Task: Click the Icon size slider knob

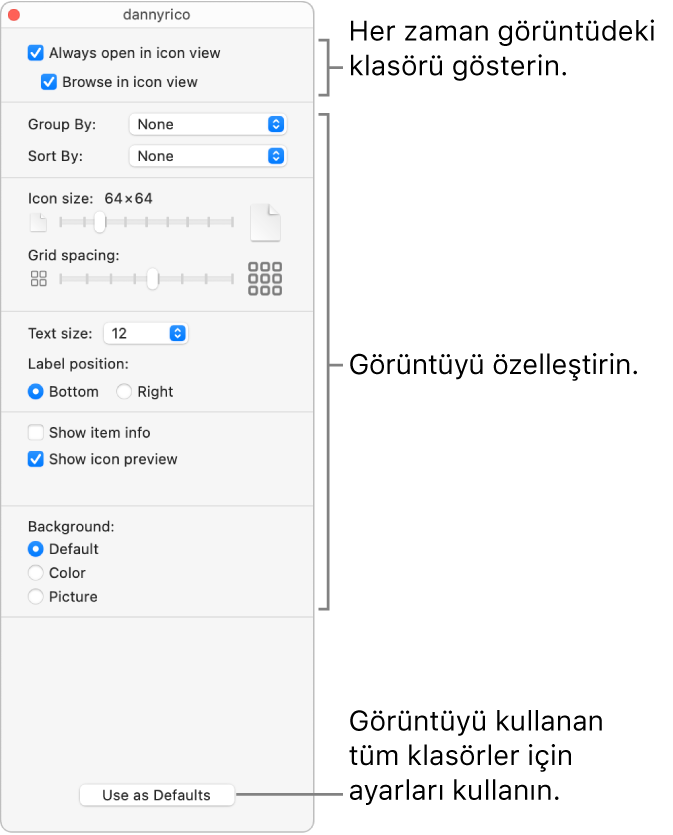Action: pos(100,222)
